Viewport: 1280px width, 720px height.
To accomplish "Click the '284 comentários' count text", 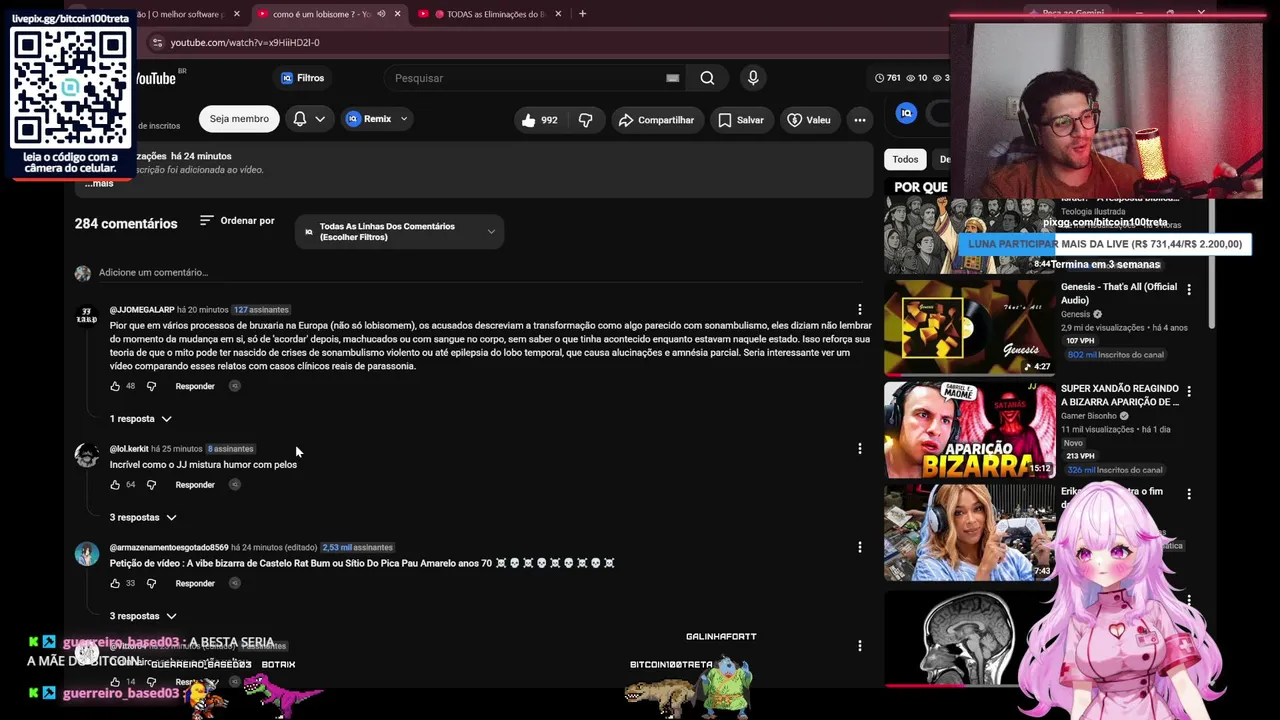I will pos(126,224).
